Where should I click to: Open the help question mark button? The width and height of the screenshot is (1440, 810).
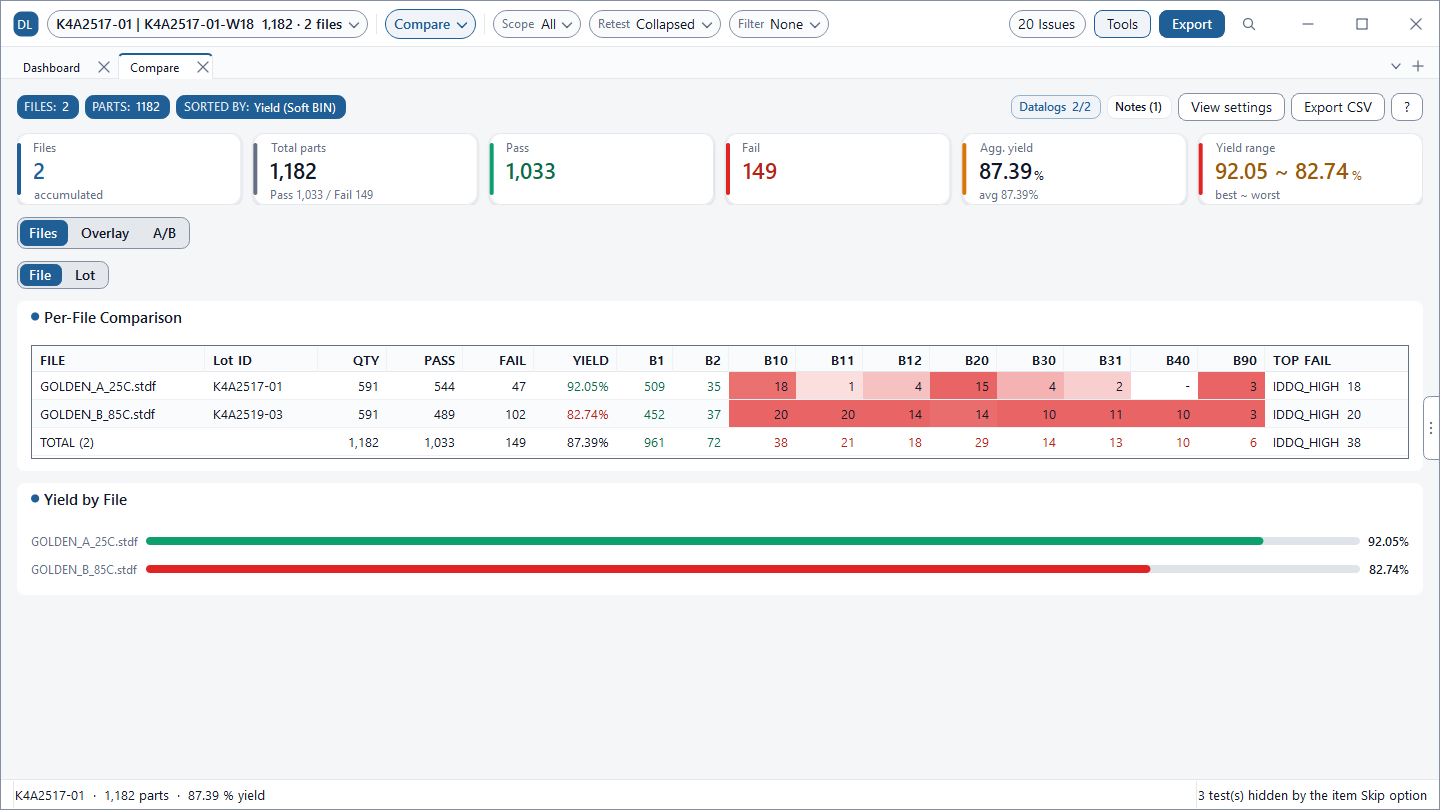[x=1407, y=107]
